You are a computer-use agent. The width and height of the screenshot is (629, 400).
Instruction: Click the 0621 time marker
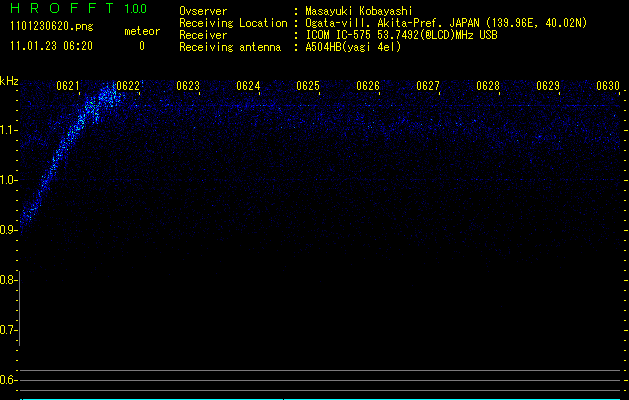point(68,86)
